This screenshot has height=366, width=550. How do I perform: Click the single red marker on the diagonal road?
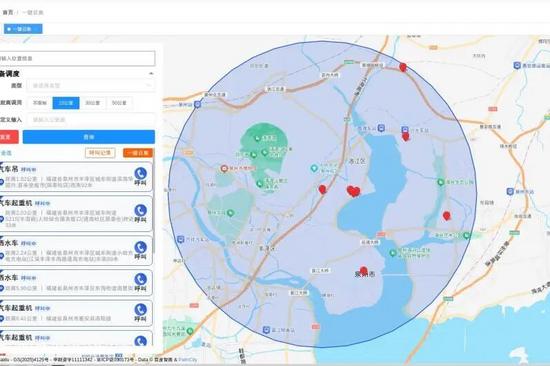click(x=322, y=189)
